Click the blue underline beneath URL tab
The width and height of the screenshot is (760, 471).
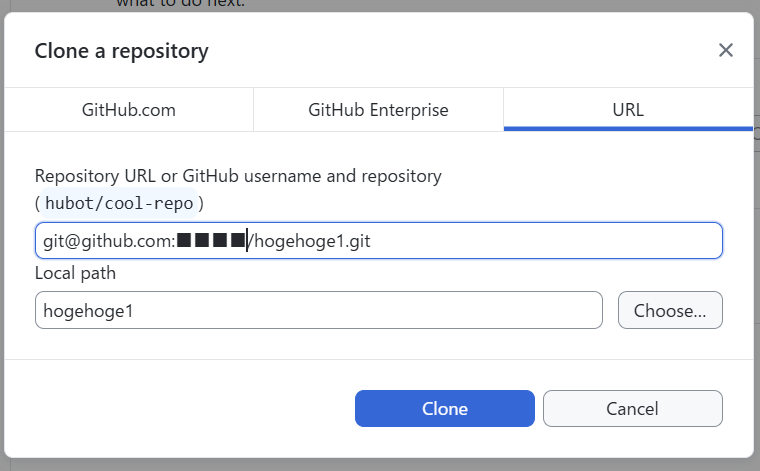(628, 128)
